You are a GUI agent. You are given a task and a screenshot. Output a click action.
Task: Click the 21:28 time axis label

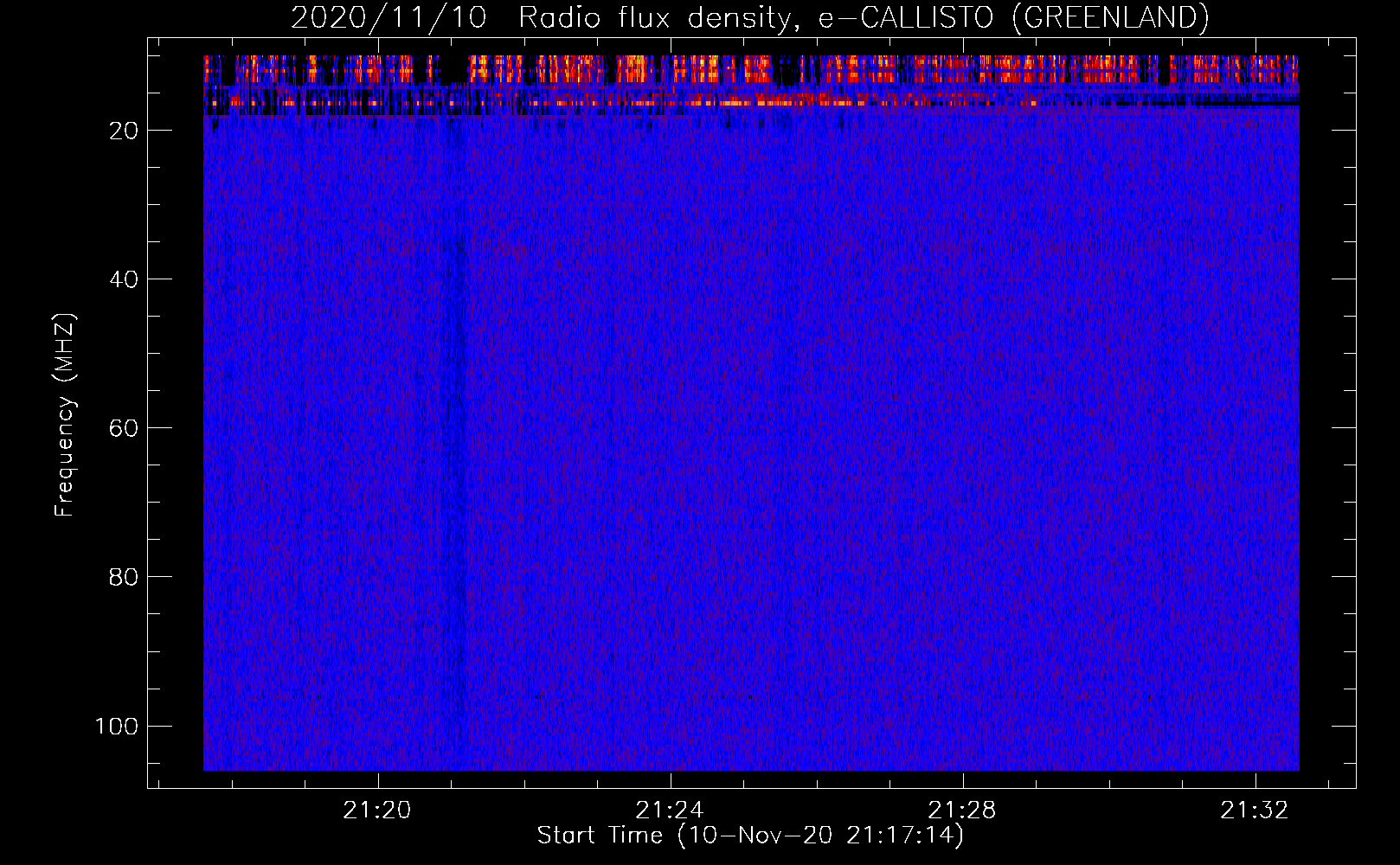[x=962, y=811]
